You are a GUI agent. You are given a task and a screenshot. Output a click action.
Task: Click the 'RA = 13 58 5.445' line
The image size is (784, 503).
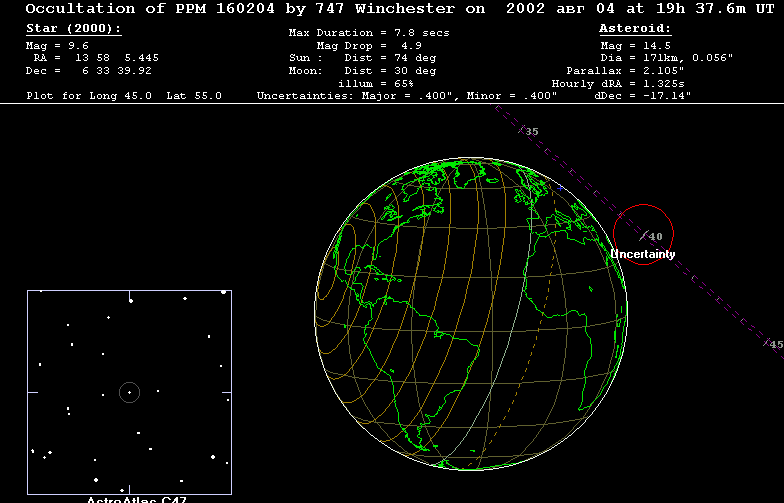click(96, 58)
